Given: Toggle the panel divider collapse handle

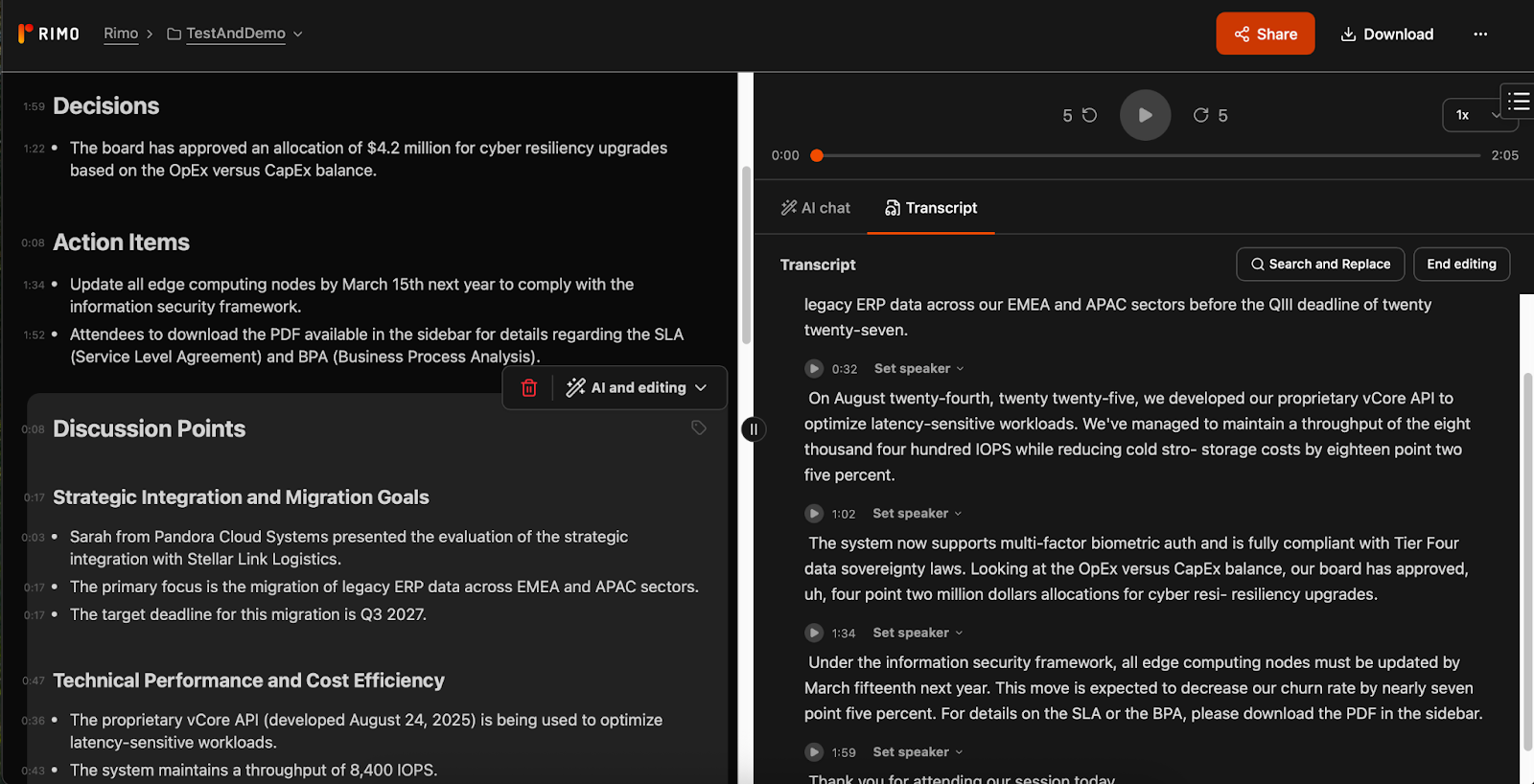Looking at the screenshot, I should (754, 429).
